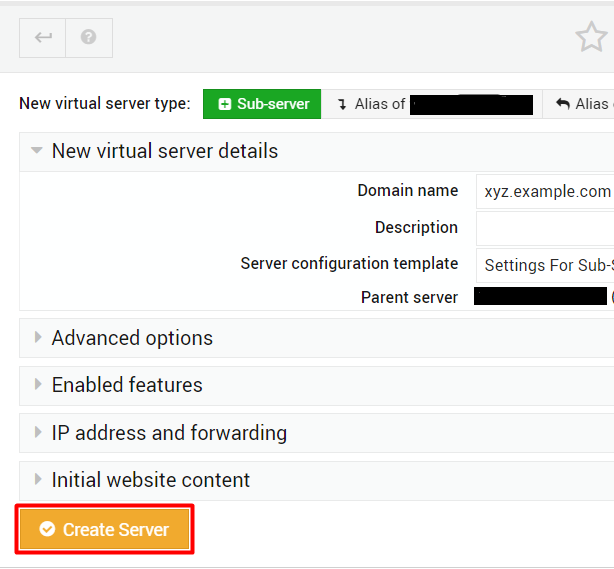Click the Description input field

point(545,228)
